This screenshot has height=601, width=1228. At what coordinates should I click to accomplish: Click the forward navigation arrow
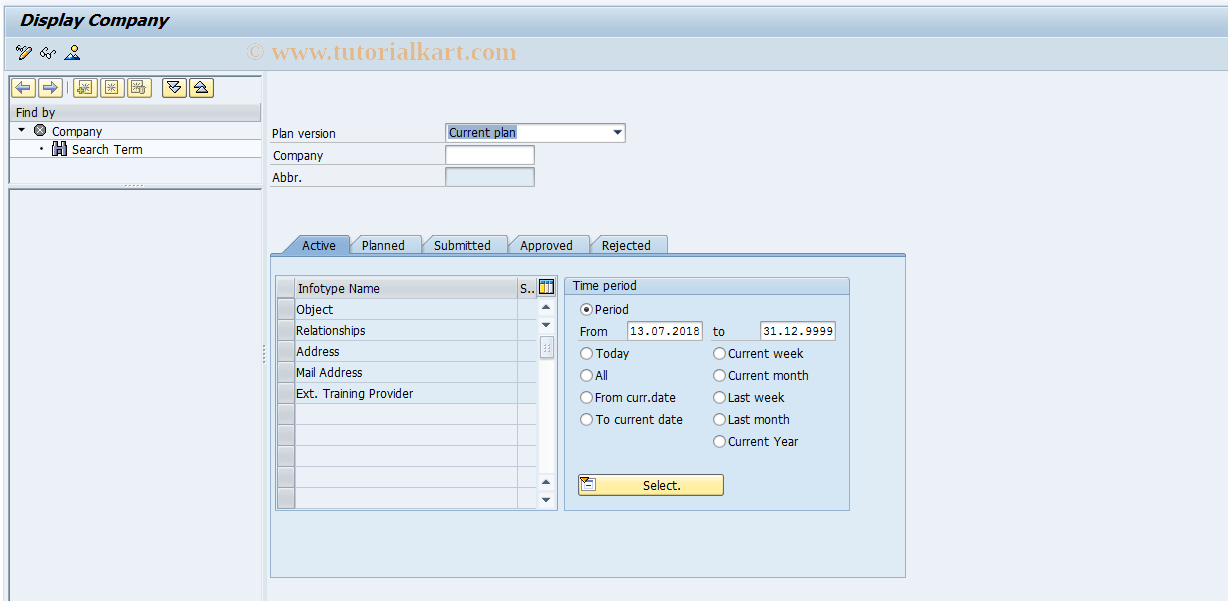point(48,88)
